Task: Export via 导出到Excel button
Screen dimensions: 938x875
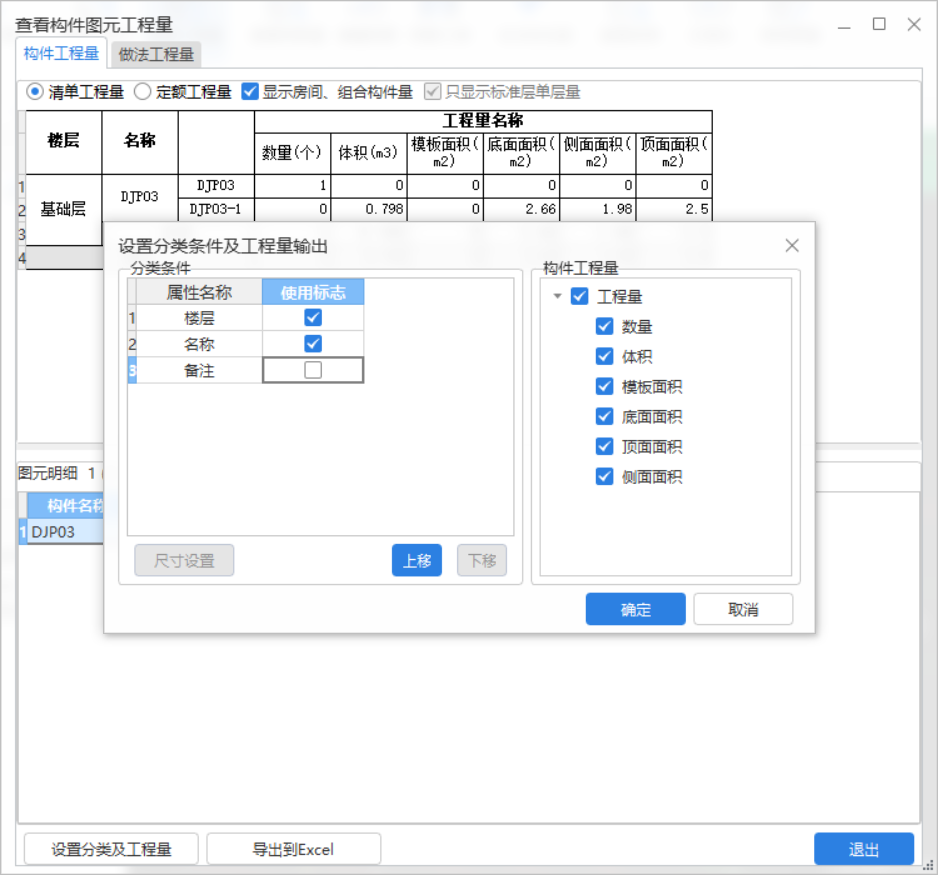Action: (294, 849)
